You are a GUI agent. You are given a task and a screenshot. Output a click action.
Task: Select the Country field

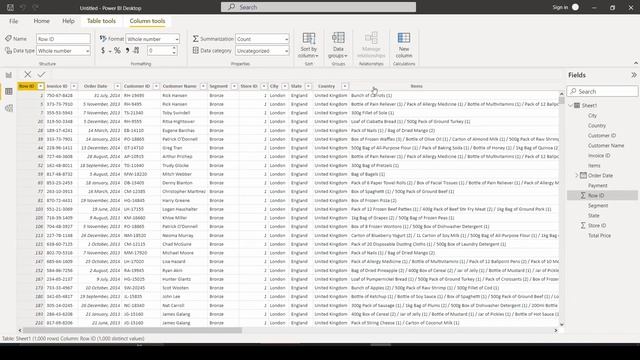[597, 126]
